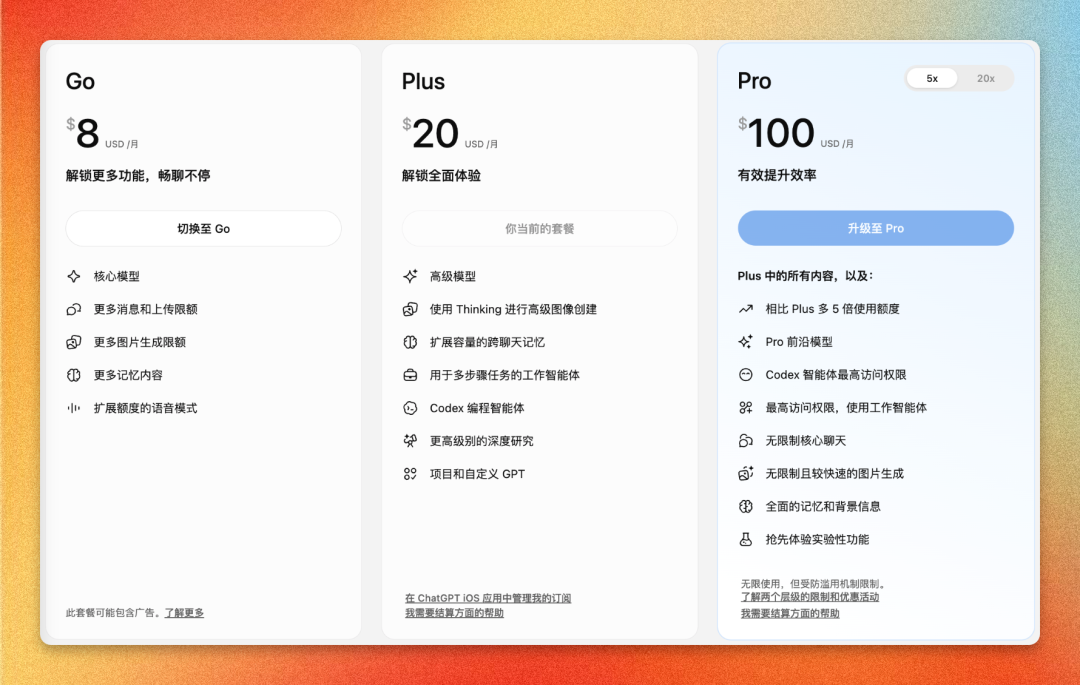Click the Codex icon beside Codex 编程智能体
The image size is (1080, 685).
point(410,408)
